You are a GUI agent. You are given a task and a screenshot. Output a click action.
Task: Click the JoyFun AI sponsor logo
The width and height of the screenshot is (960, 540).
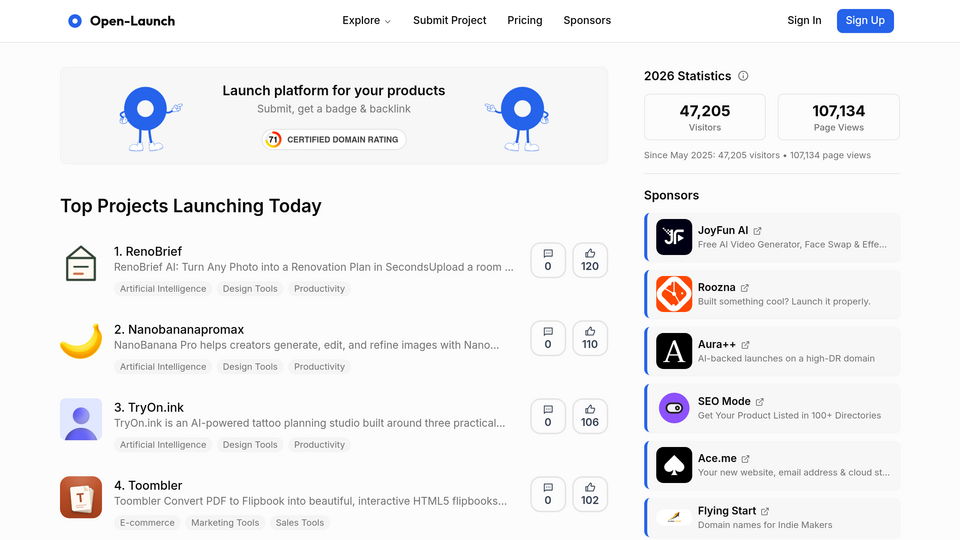tap(674, 237)
